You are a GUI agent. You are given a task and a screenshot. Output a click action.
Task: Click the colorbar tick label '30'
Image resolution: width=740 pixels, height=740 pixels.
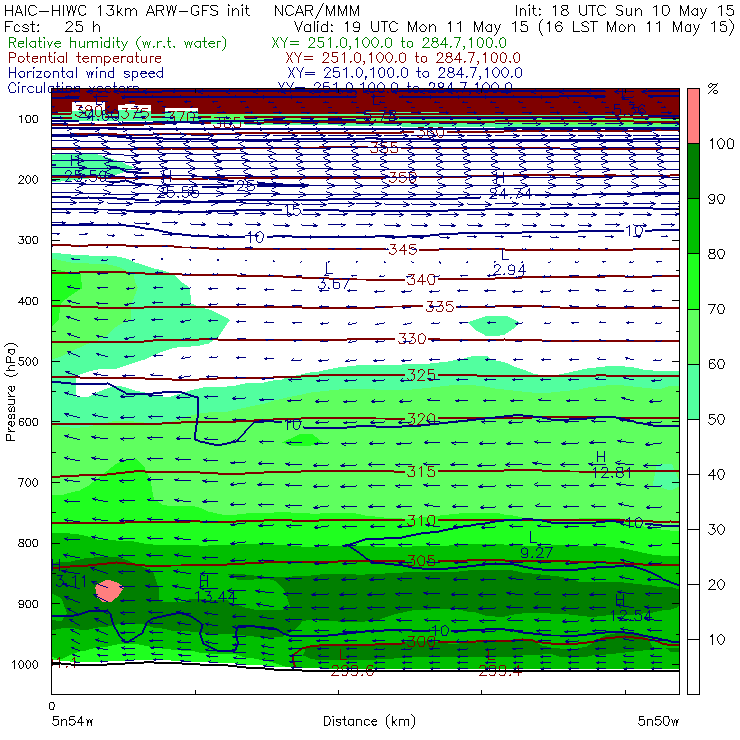point(716,530)
